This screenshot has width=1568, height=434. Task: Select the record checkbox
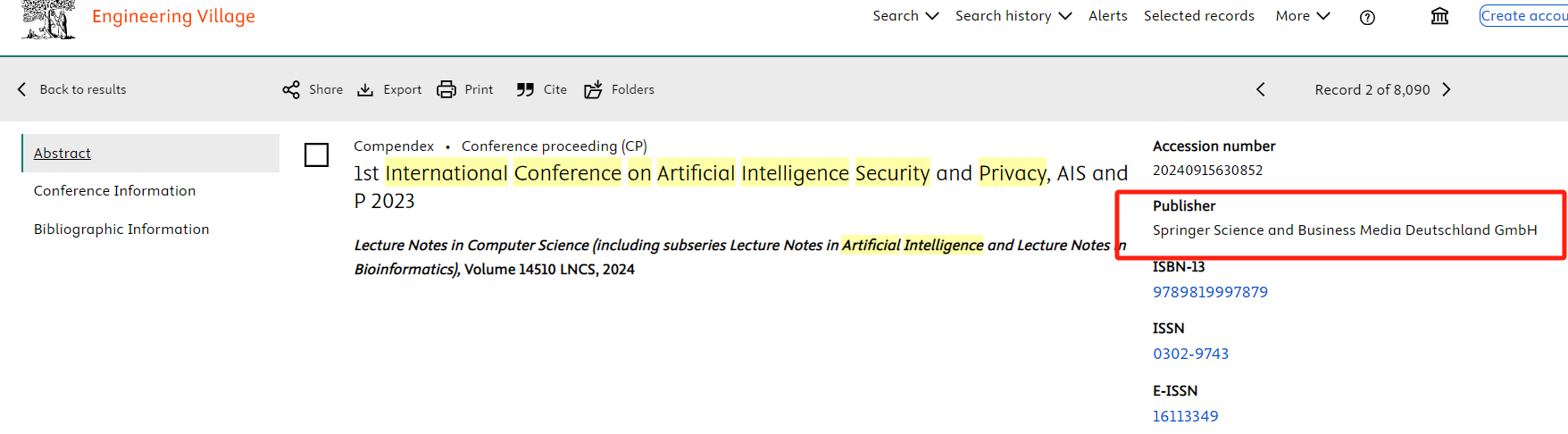pos(317,154)
